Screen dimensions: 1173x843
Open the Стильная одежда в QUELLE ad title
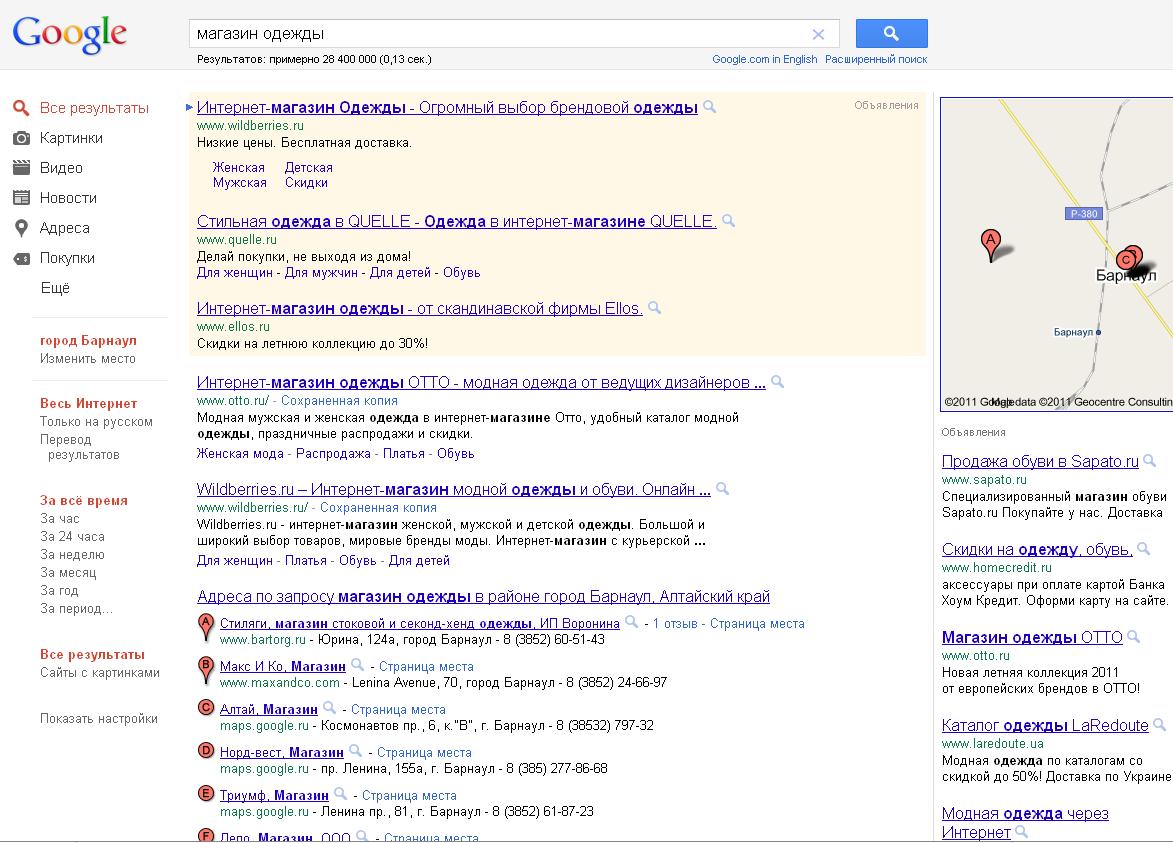click(x=456, y=221)
